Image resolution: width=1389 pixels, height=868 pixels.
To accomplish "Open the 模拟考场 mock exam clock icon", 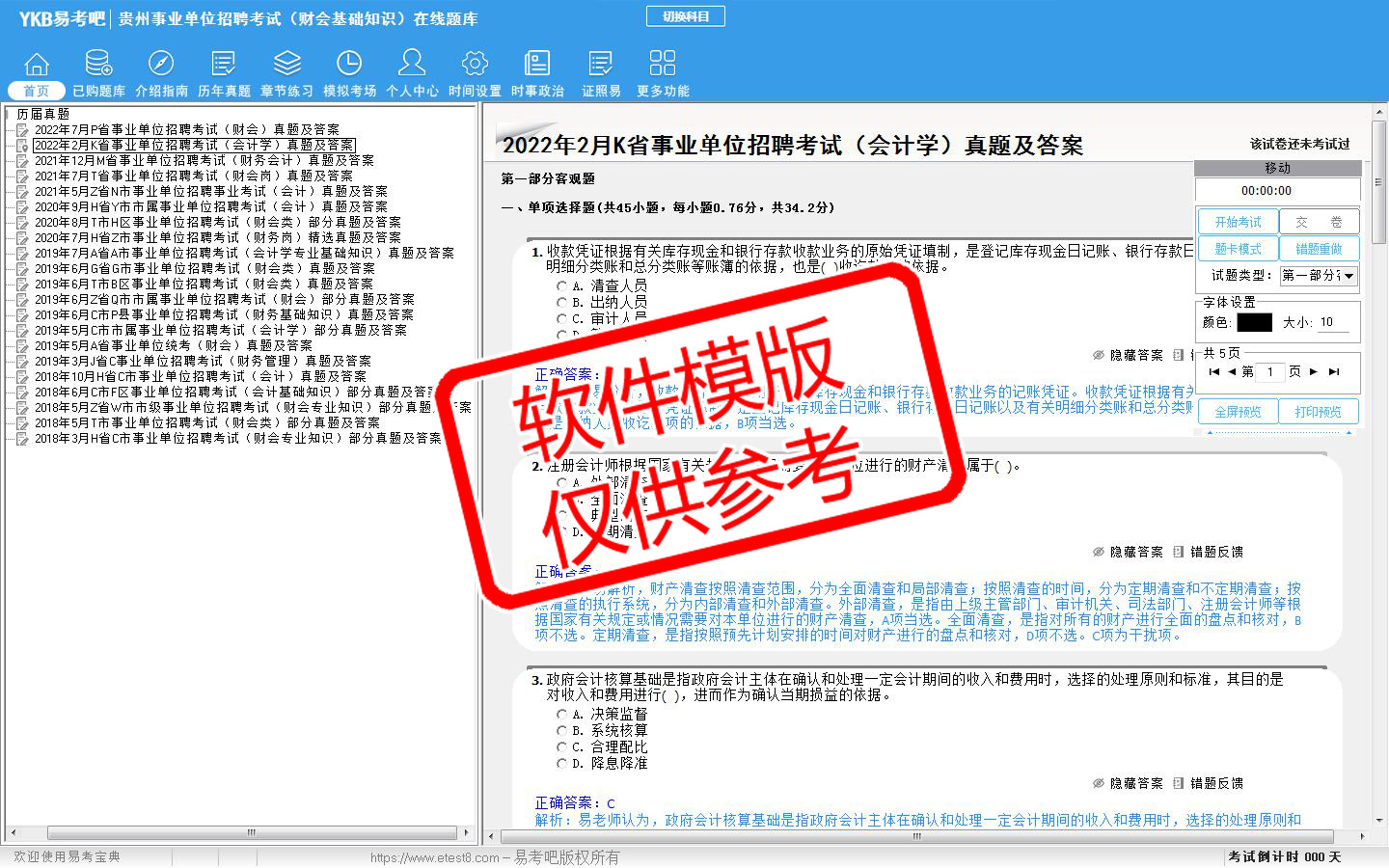I will point(349,65).
